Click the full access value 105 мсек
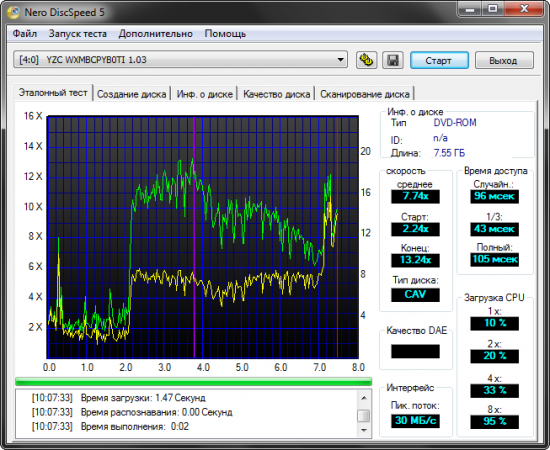 [495, 260]
